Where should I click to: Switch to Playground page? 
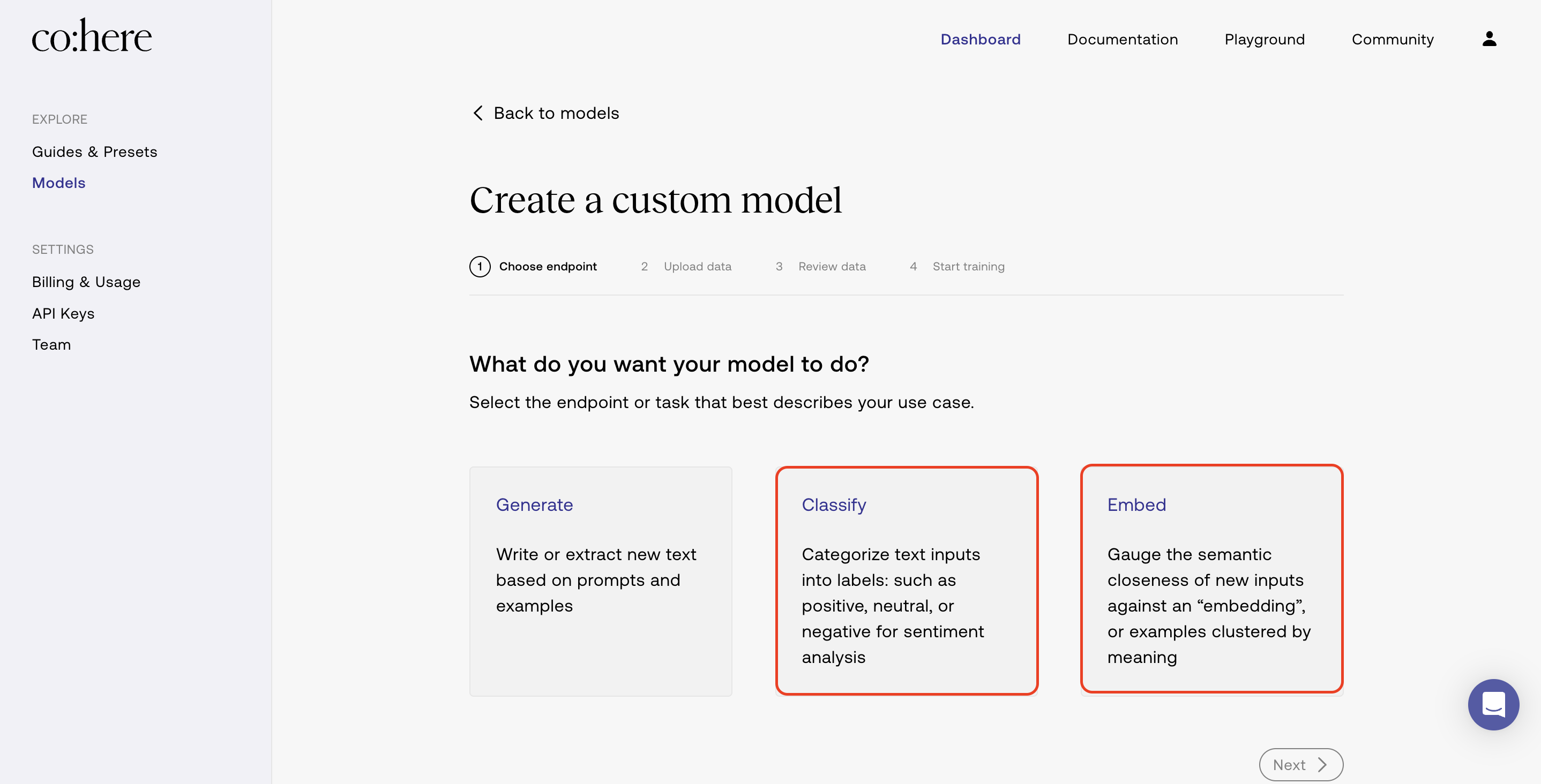(1265, 40)
